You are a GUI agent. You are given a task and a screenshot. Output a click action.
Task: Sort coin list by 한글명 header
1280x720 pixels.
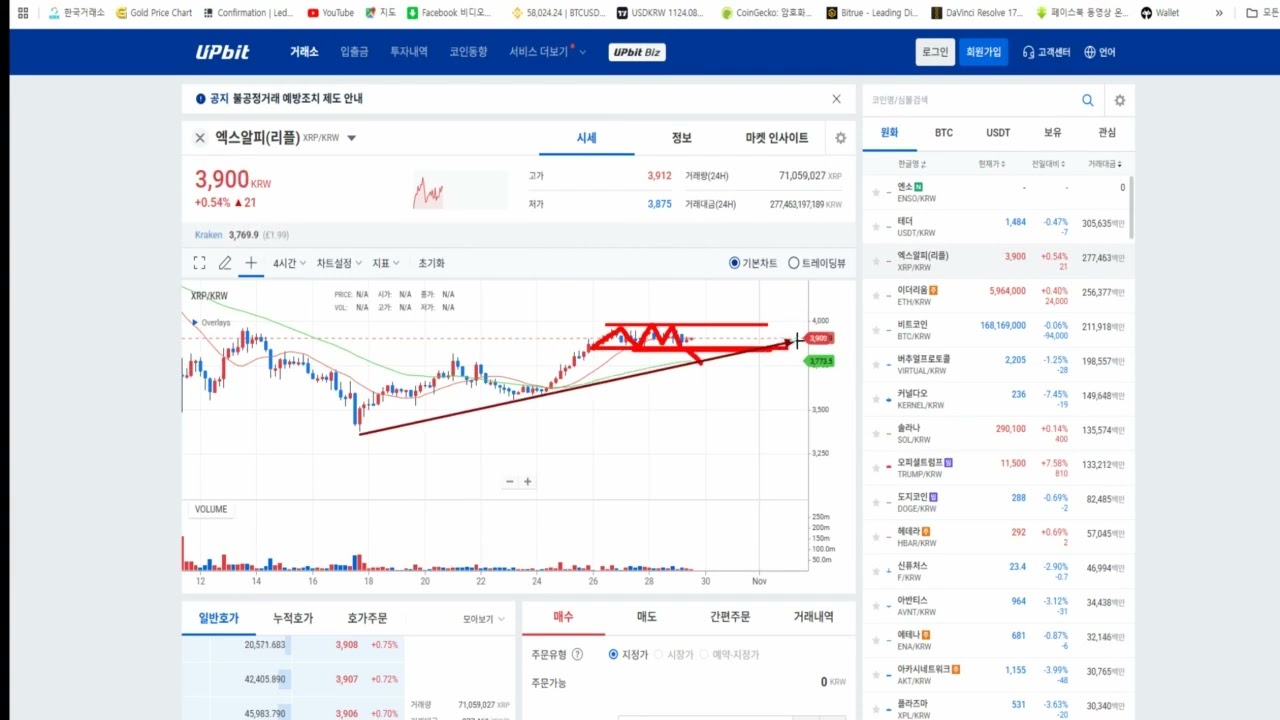[x=912, y=164]
